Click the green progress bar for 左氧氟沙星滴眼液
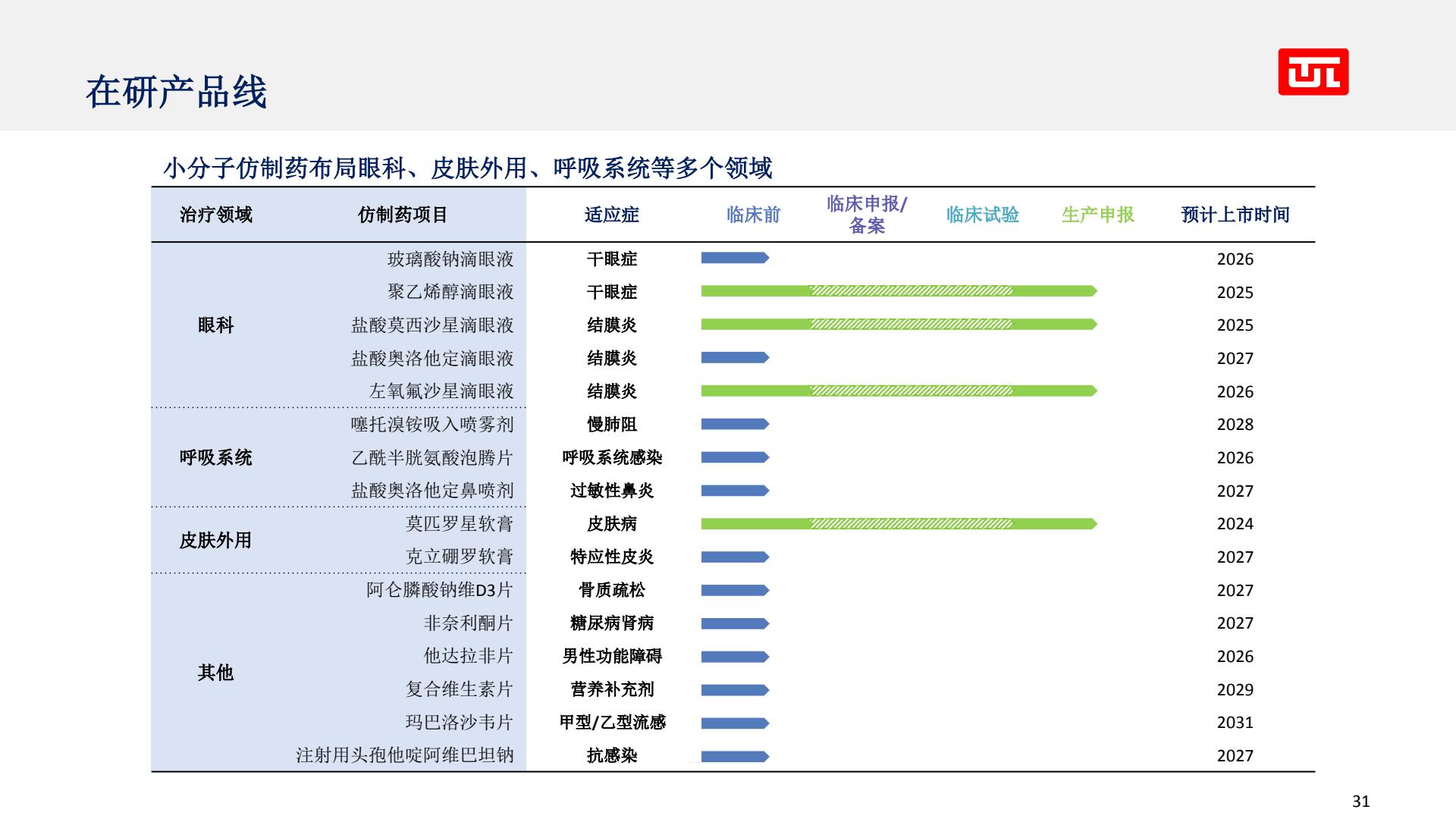The image size is (1456, 819). [x=899, y=391]
